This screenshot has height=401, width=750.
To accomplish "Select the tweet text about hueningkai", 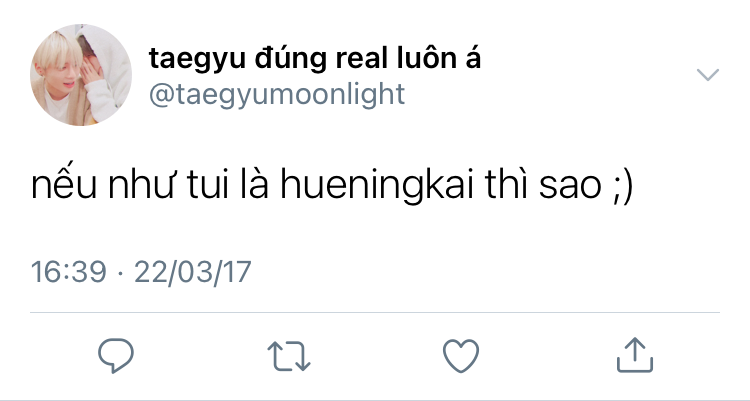I will pos(332,185).
